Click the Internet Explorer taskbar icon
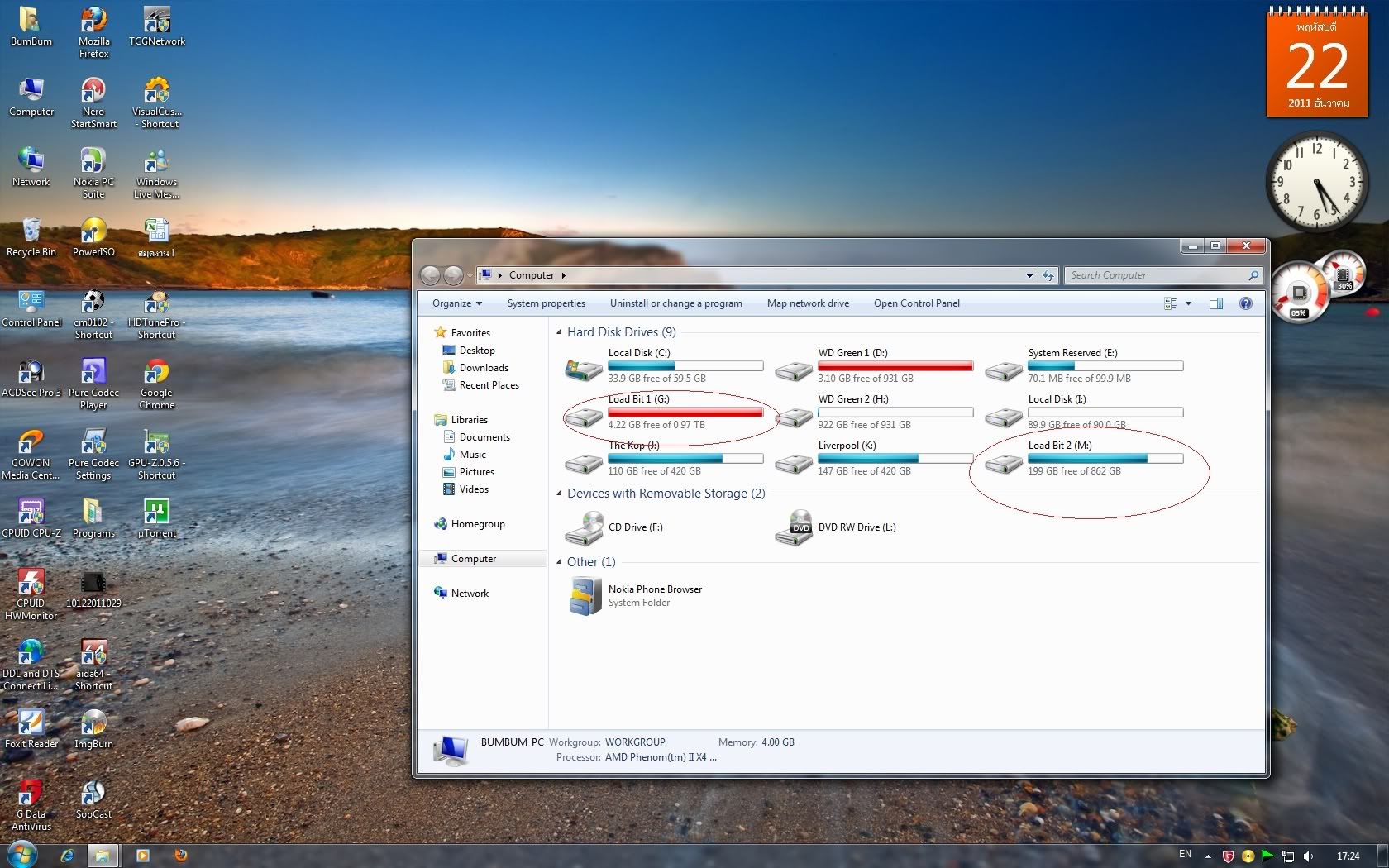 coord(67,856)
